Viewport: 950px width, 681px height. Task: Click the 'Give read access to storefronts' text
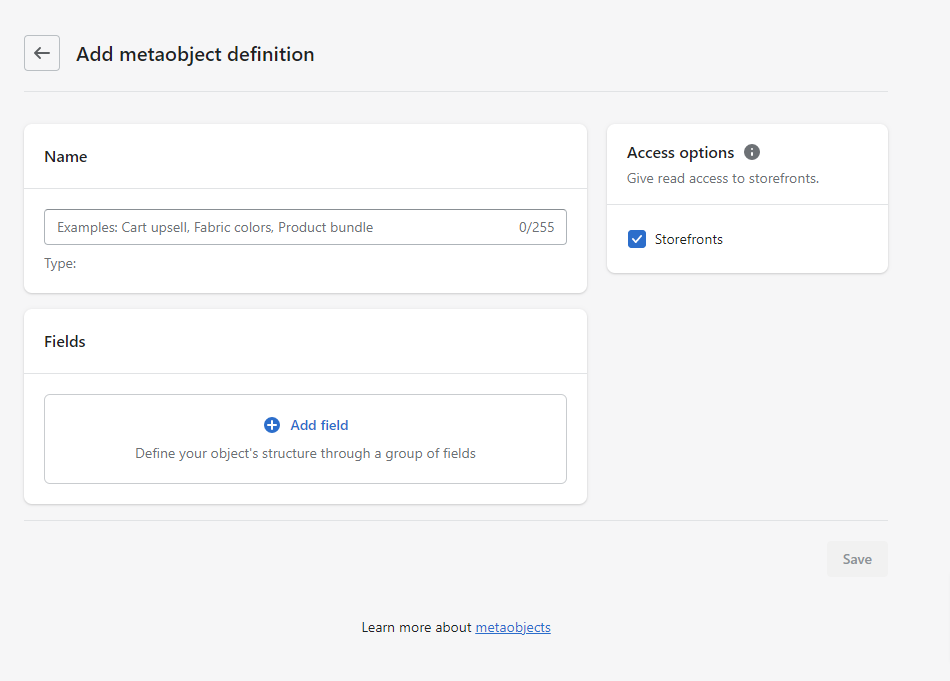pyautogui.click(x=723, y=179)
